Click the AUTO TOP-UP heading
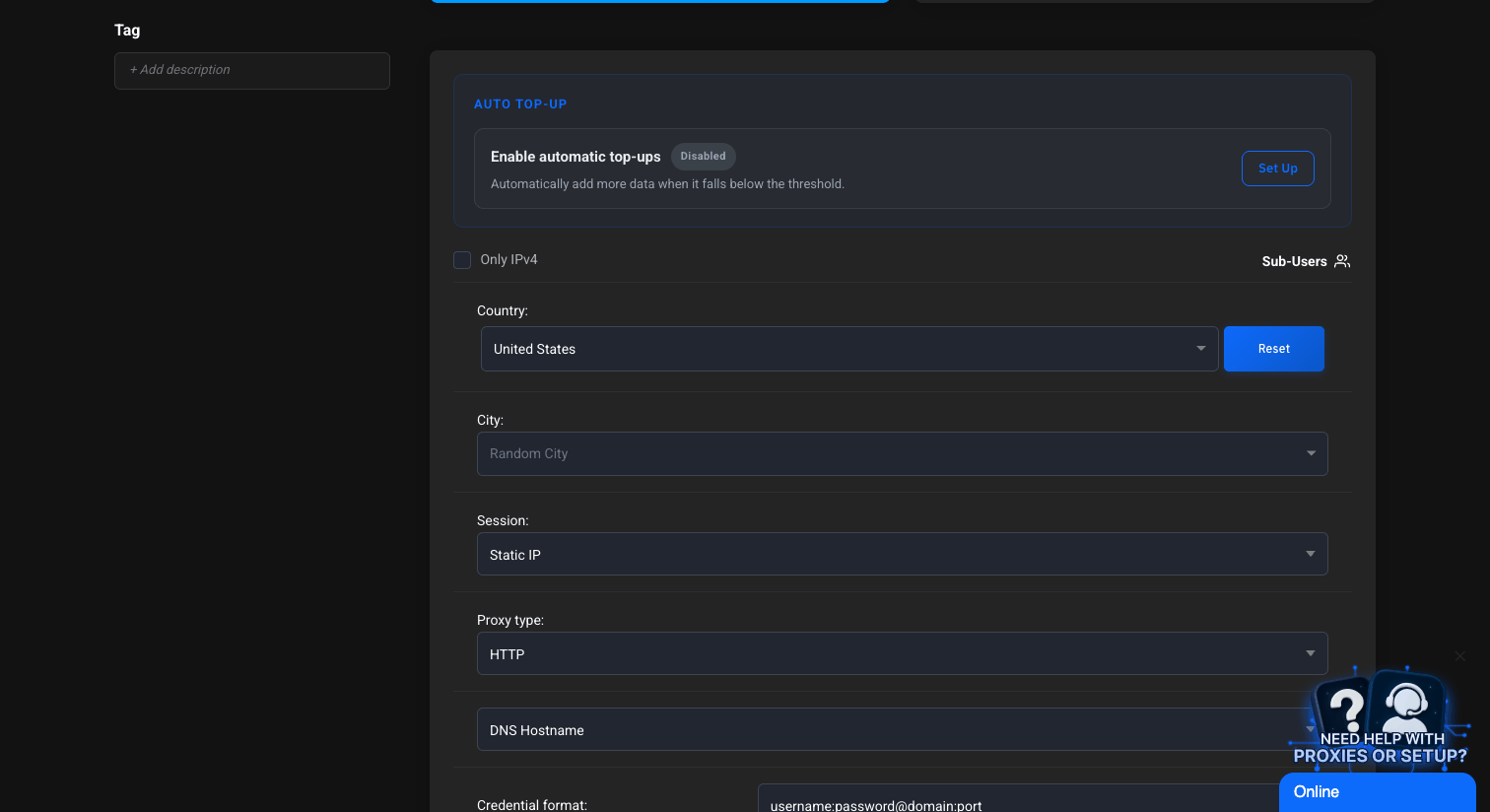This screenshot has width=1490, height=812. pyautogui.click(x=520, y=104)
